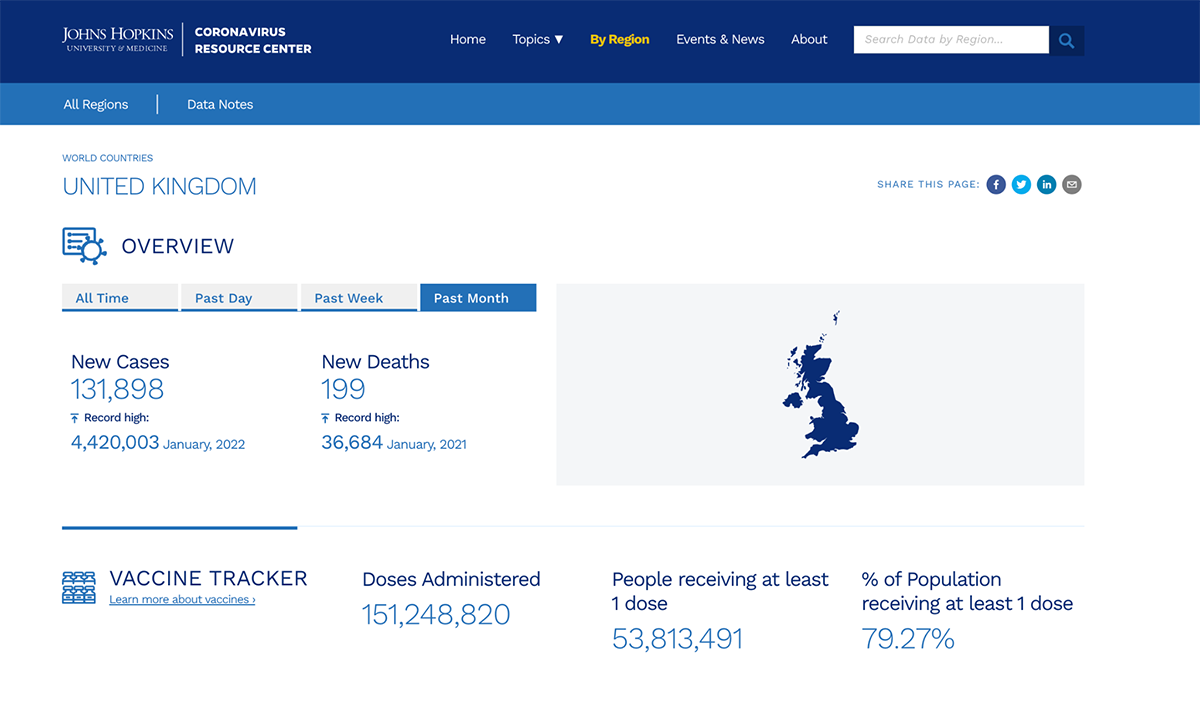This screenshot has width=1200, height=702.
Task: Click the search magnifying glass icon
Action: pyautogui.click(x=1066, y=40)
